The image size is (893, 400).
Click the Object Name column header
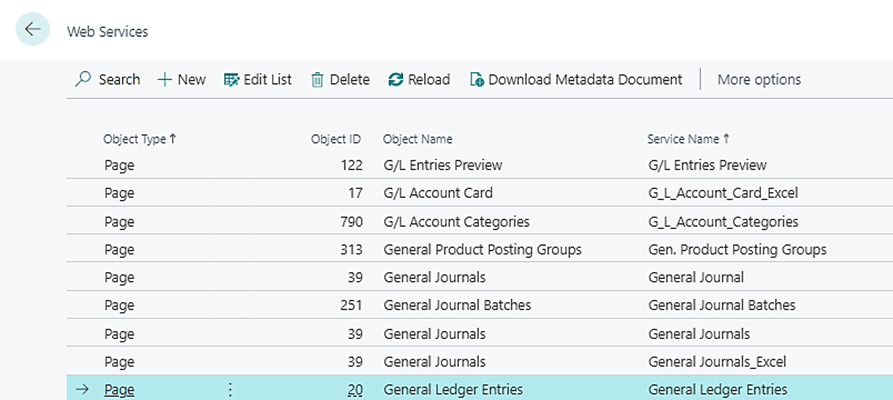pos(417,139)
